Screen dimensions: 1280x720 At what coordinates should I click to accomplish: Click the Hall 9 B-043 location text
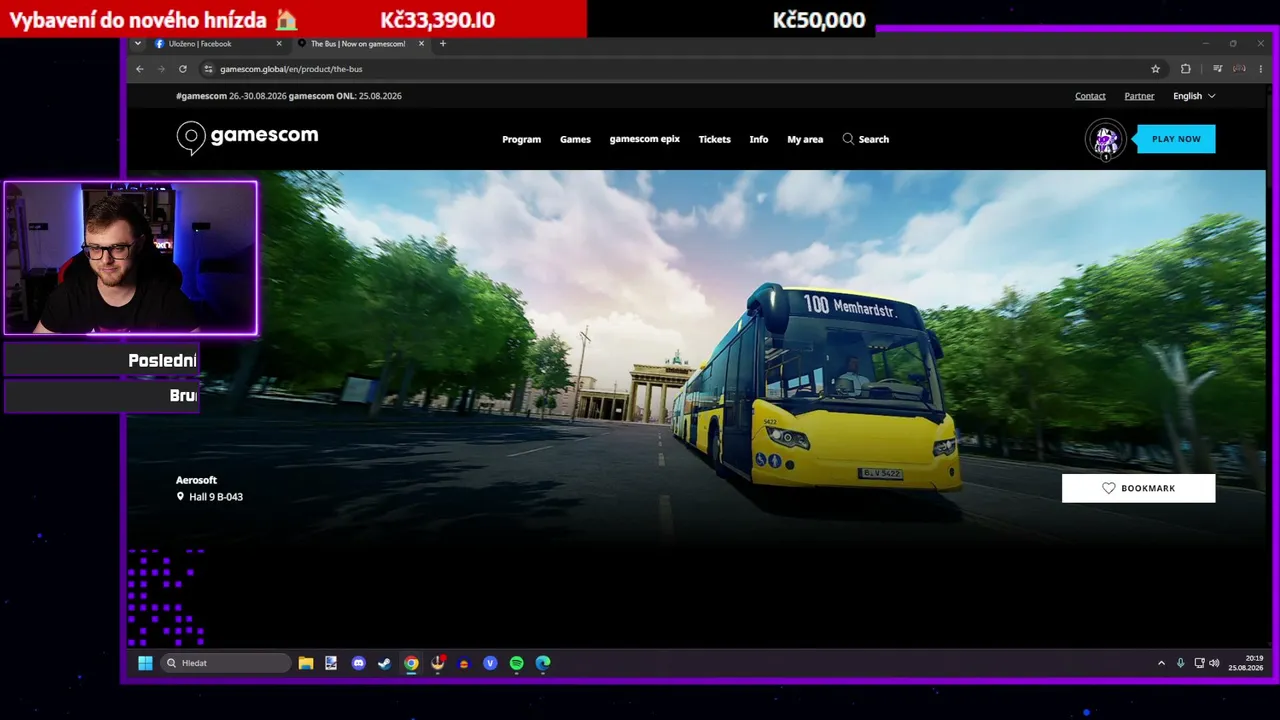point(216,497)
